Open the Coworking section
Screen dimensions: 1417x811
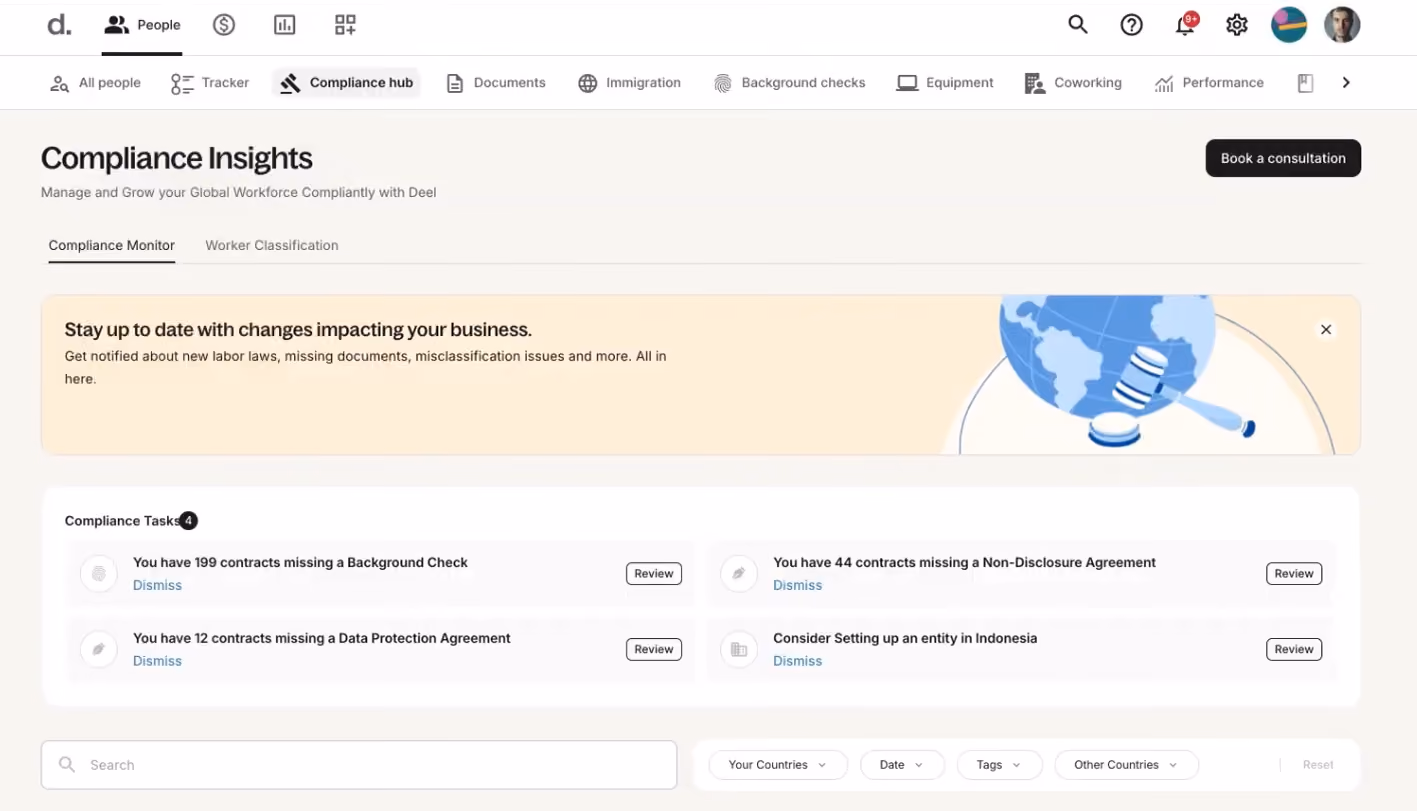pyautogui.click(x=1073, y=83)
